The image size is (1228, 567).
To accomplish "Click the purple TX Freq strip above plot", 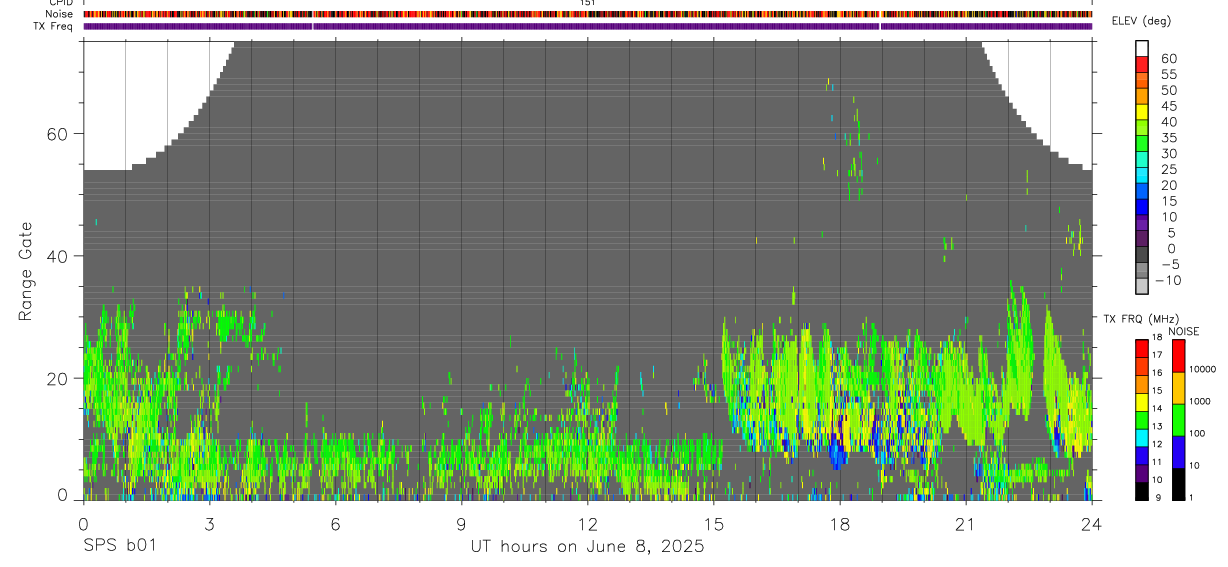I will pos(588,26).
